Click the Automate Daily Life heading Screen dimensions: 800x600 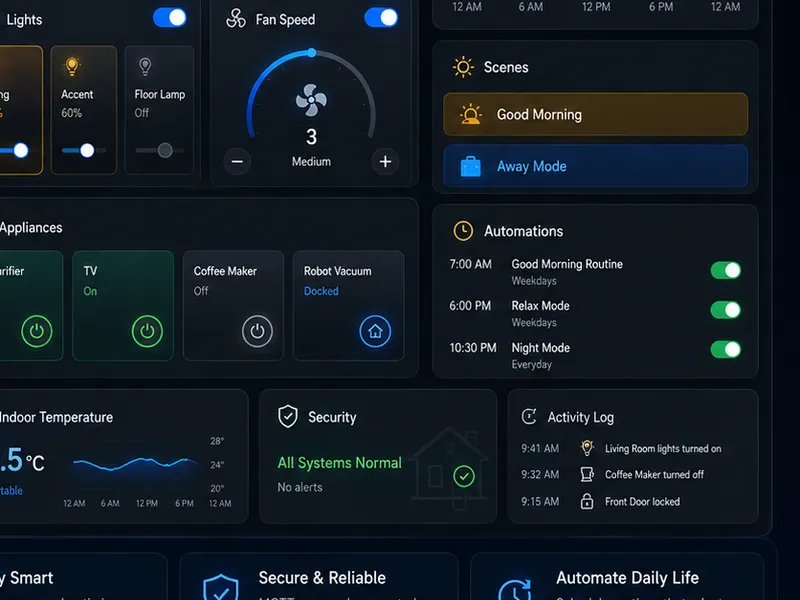[628, 578]
